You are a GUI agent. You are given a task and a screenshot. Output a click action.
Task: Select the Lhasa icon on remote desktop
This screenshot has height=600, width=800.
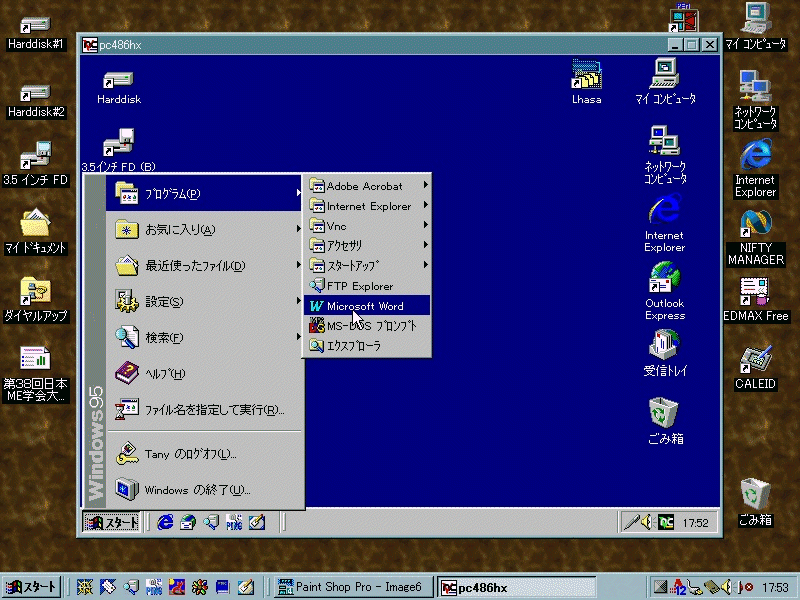point(586,82)
